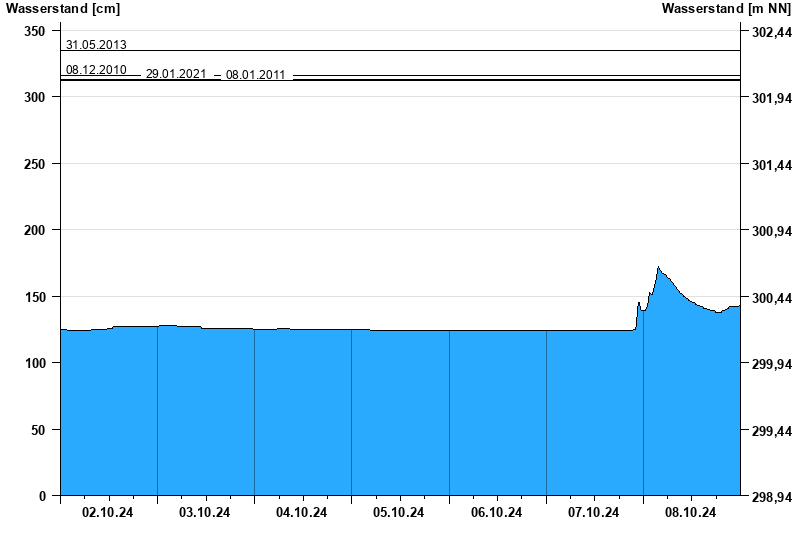Select the 200 cm y-axis tick label
Image resolution: width=800 pixels, height=550 pixels.
[35, 230]
